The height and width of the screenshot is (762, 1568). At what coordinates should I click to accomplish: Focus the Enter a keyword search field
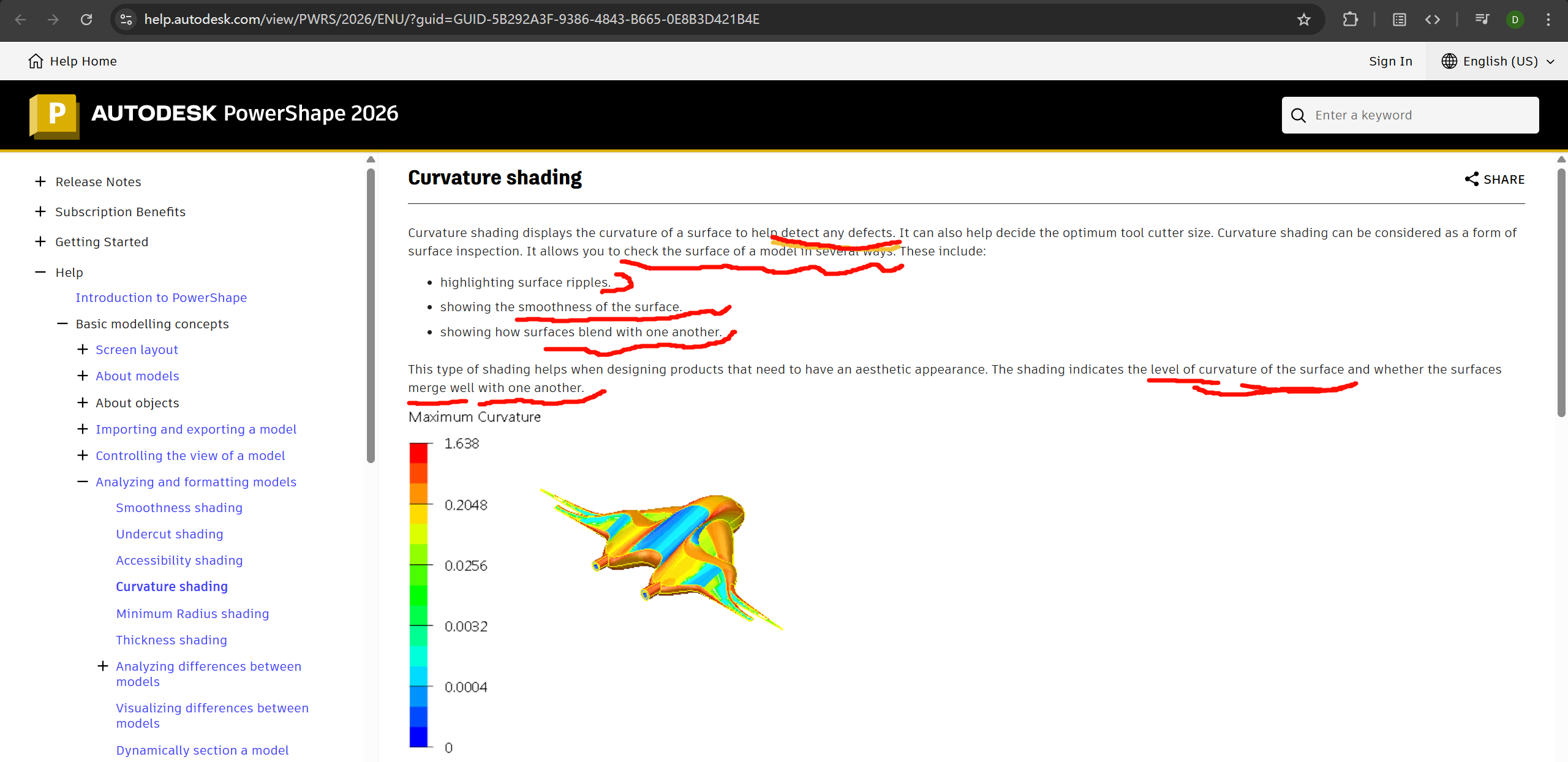[x=1421, y=115]
